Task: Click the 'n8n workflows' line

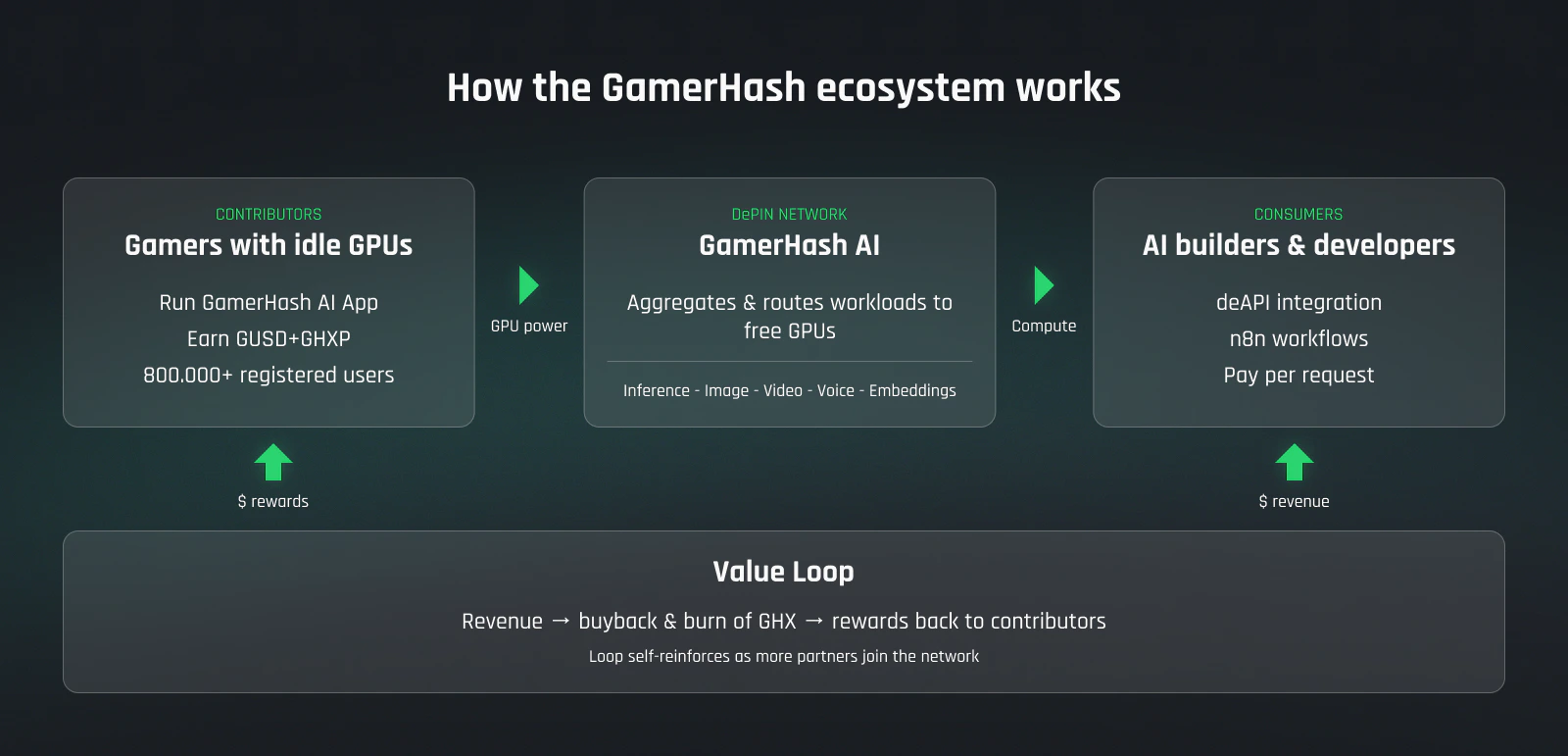Action: pyautogui.click(x=1298, y=338)
